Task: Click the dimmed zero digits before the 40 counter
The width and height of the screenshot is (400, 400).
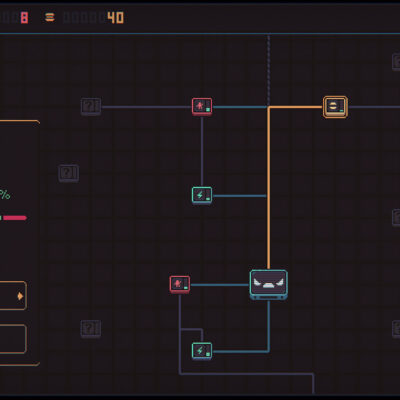Action: point(84,18)
